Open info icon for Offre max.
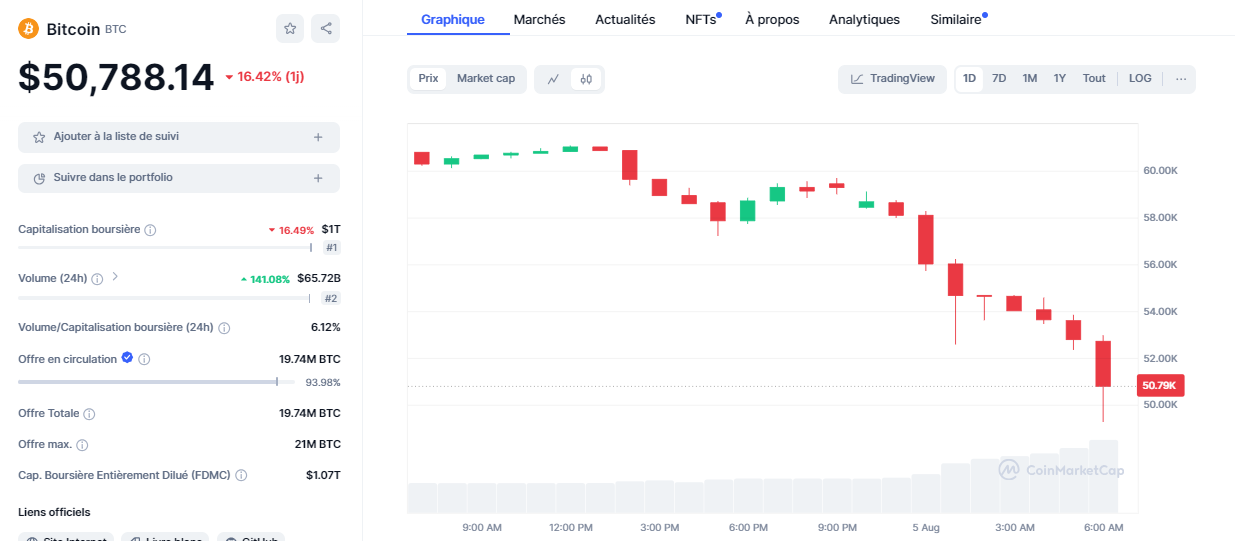Viewport: 1235px width, 541px height. [x=82, y=445]
